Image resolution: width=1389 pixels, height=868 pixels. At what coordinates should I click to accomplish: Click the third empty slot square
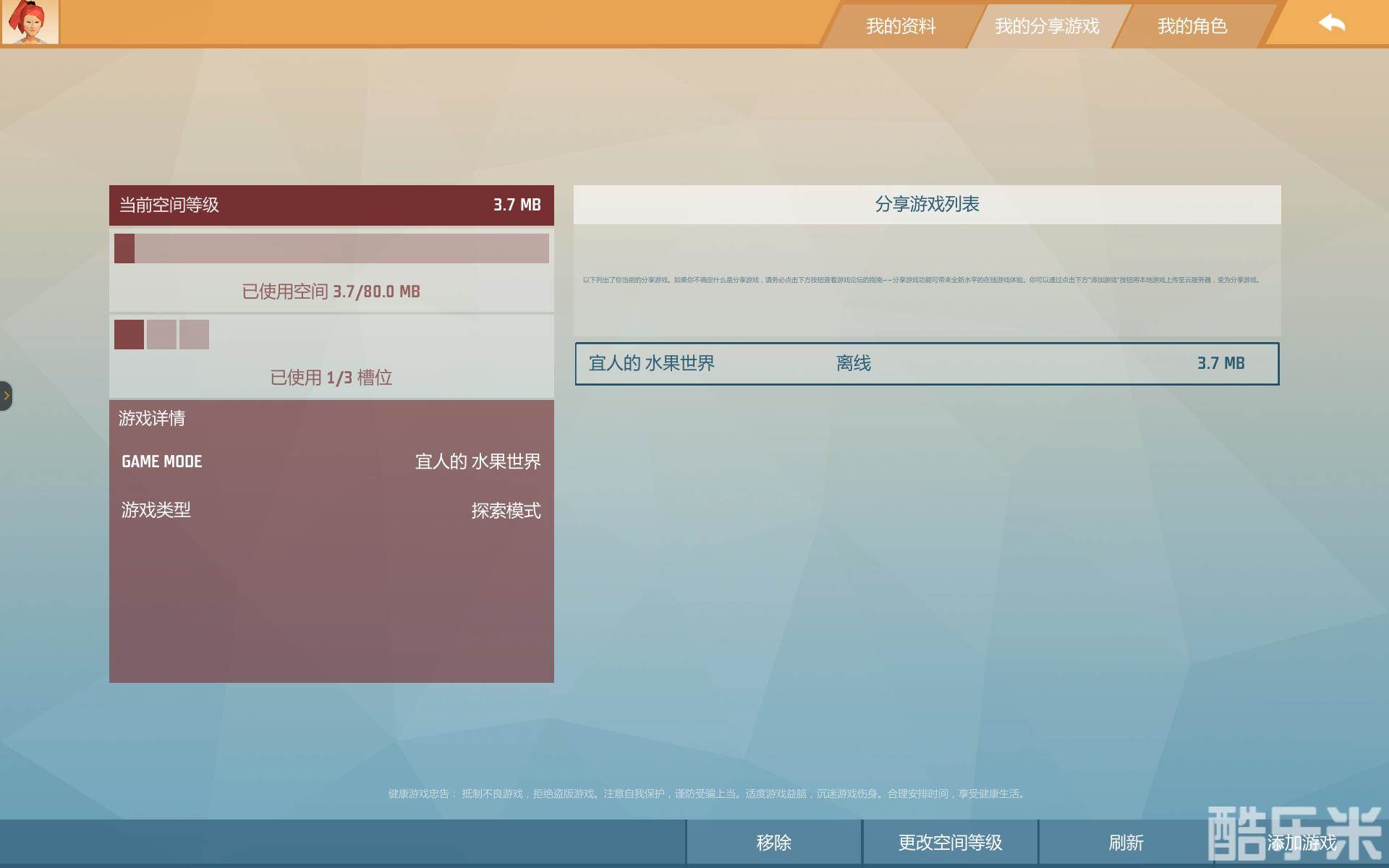point(194,334)
